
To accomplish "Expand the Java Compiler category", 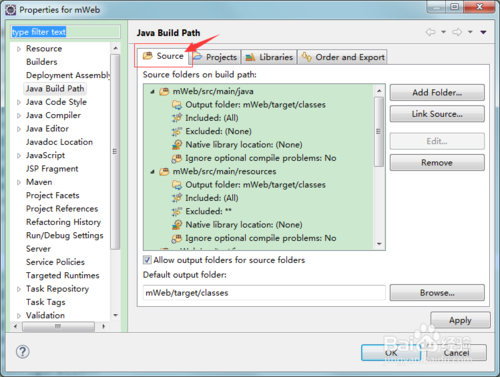I will (19, 116).
